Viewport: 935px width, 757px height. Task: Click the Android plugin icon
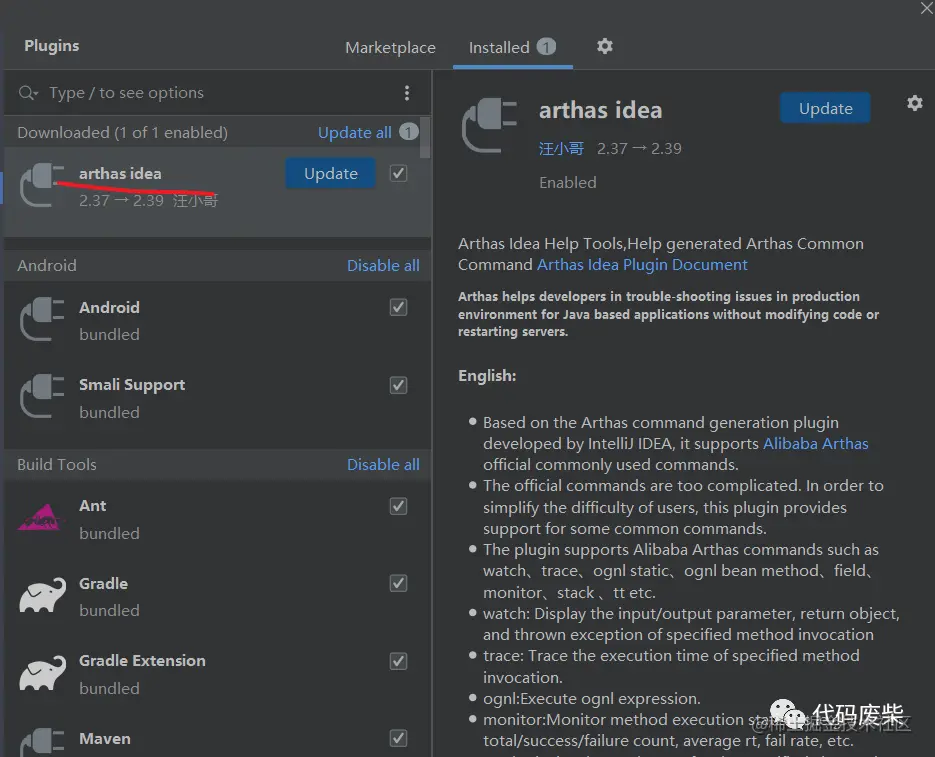[x=42, y=320]
